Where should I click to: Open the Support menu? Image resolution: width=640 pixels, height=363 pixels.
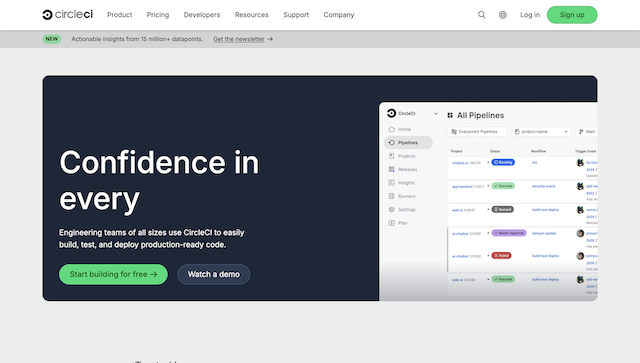tap(296, 15)
